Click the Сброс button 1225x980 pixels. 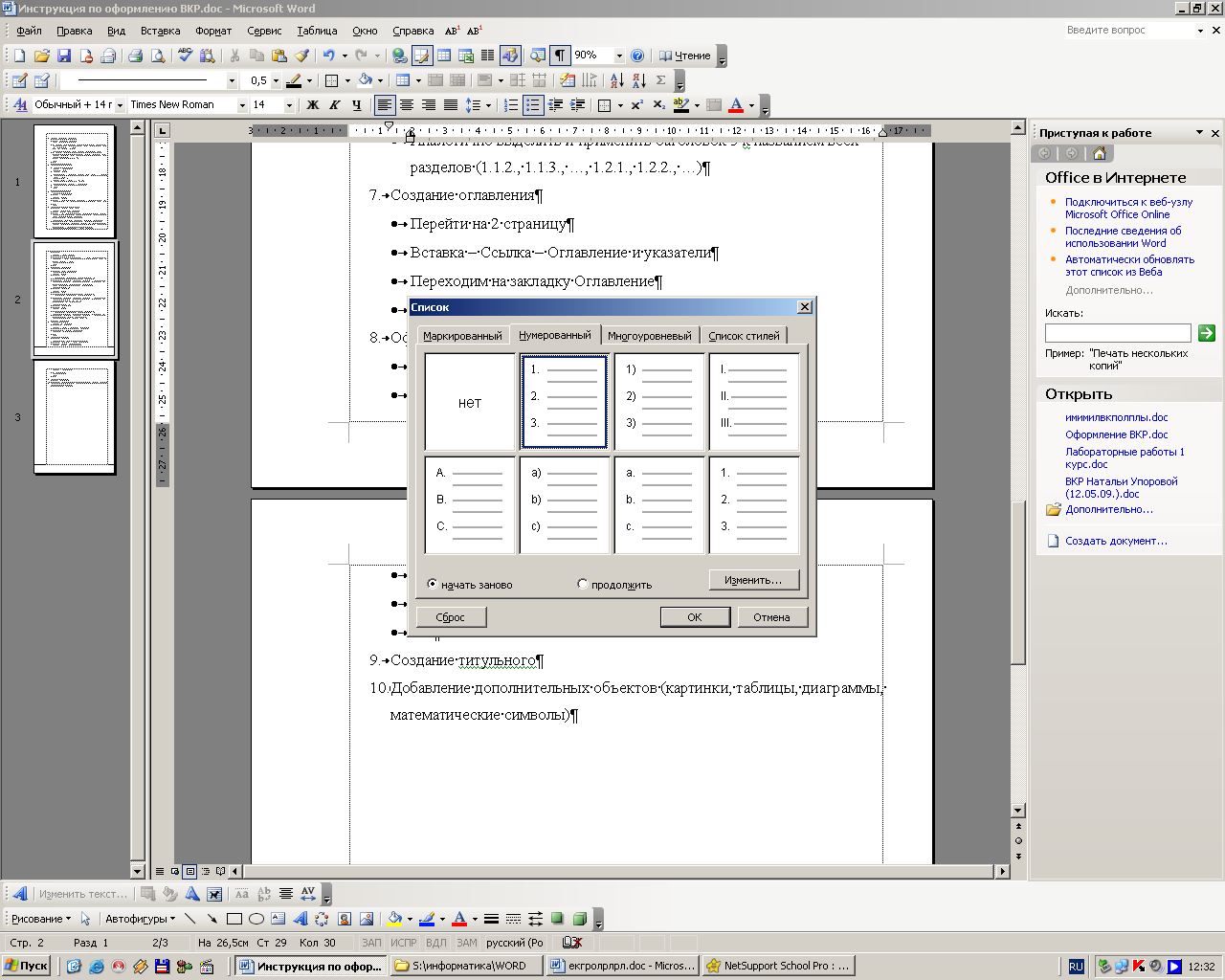tap(450, 617)
